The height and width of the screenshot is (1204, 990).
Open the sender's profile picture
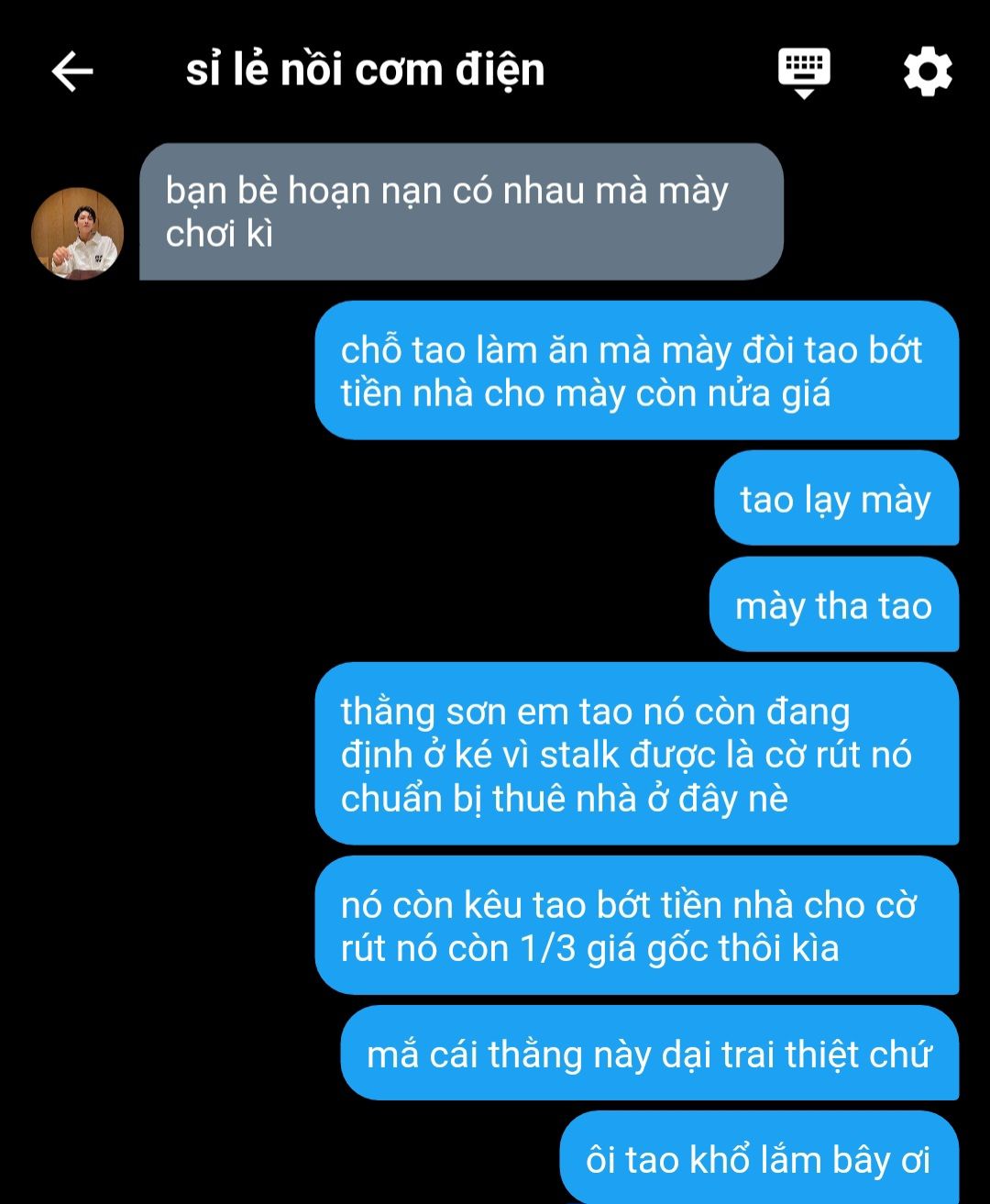click(78, 233)
